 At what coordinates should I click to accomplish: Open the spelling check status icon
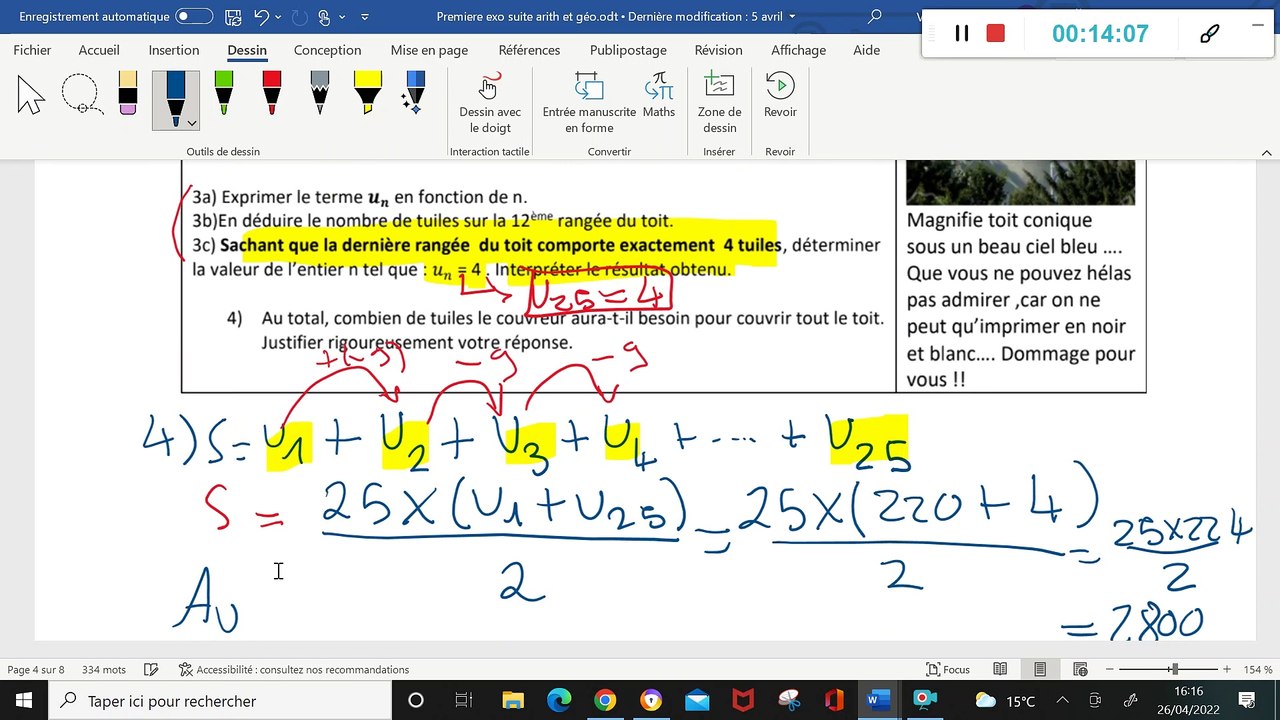(151, 670)
